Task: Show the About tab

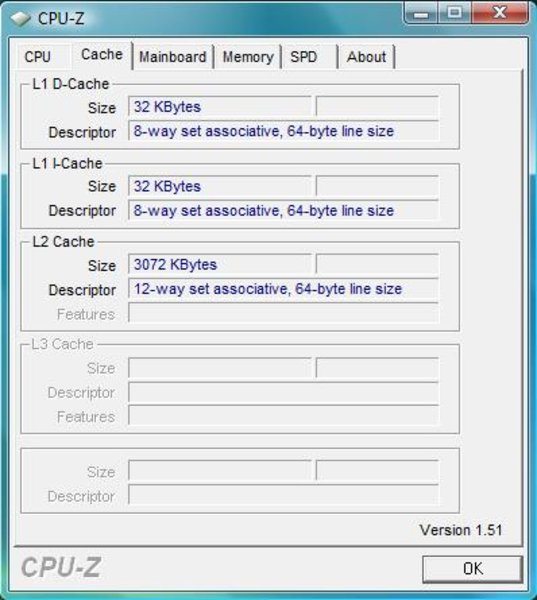Action: pos(366,57)
